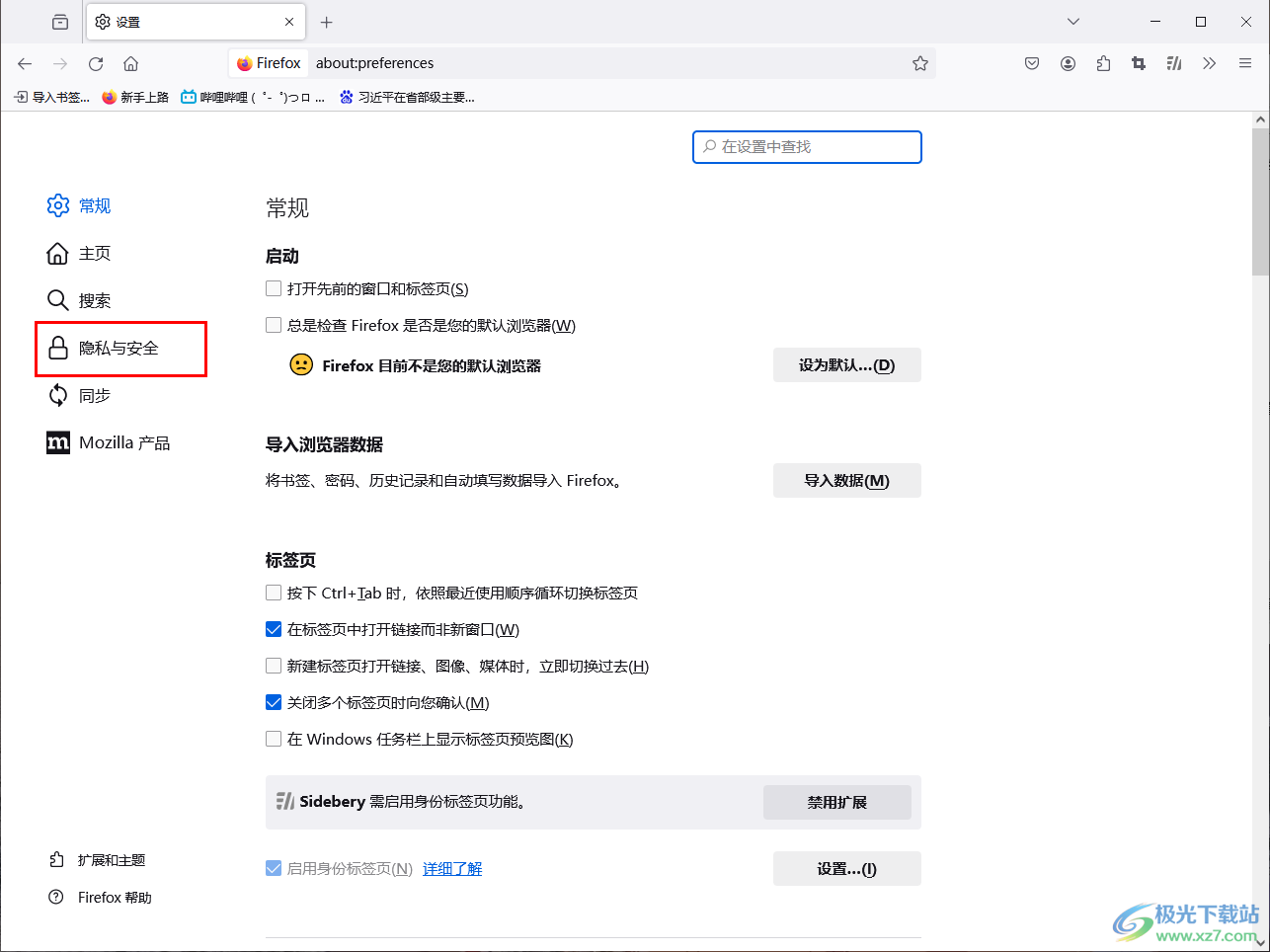Open the extensions puzzle icon

[x=1103, y=63]
